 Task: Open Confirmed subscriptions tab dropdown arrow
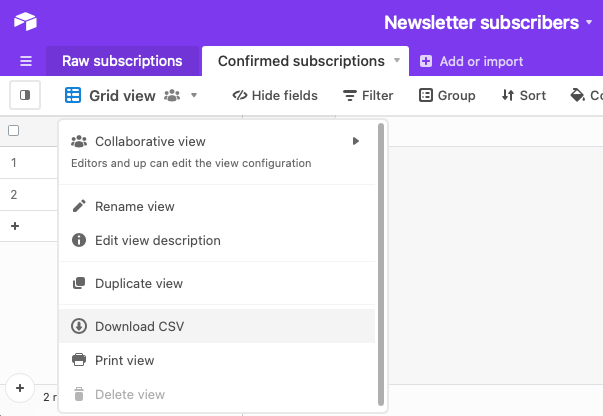(397, 61)
